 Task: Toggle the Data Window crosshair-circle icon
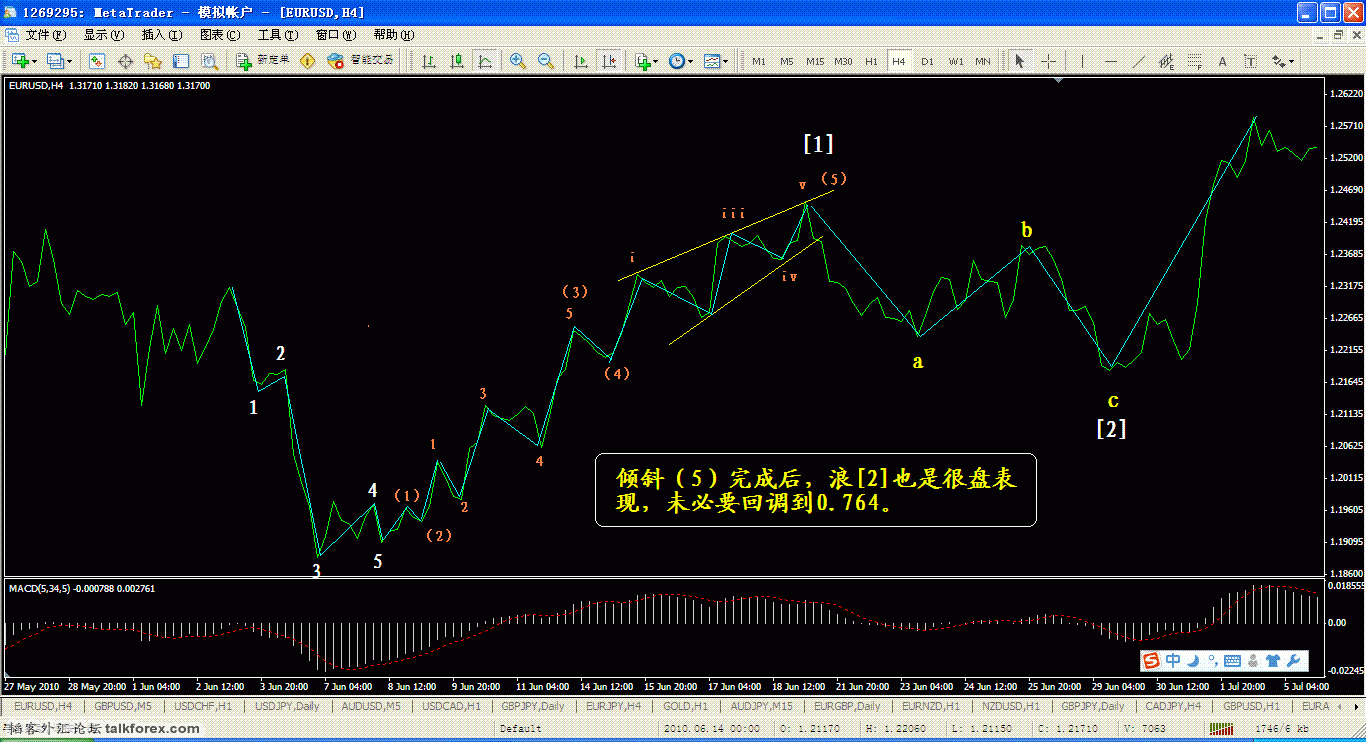(126, 61)
